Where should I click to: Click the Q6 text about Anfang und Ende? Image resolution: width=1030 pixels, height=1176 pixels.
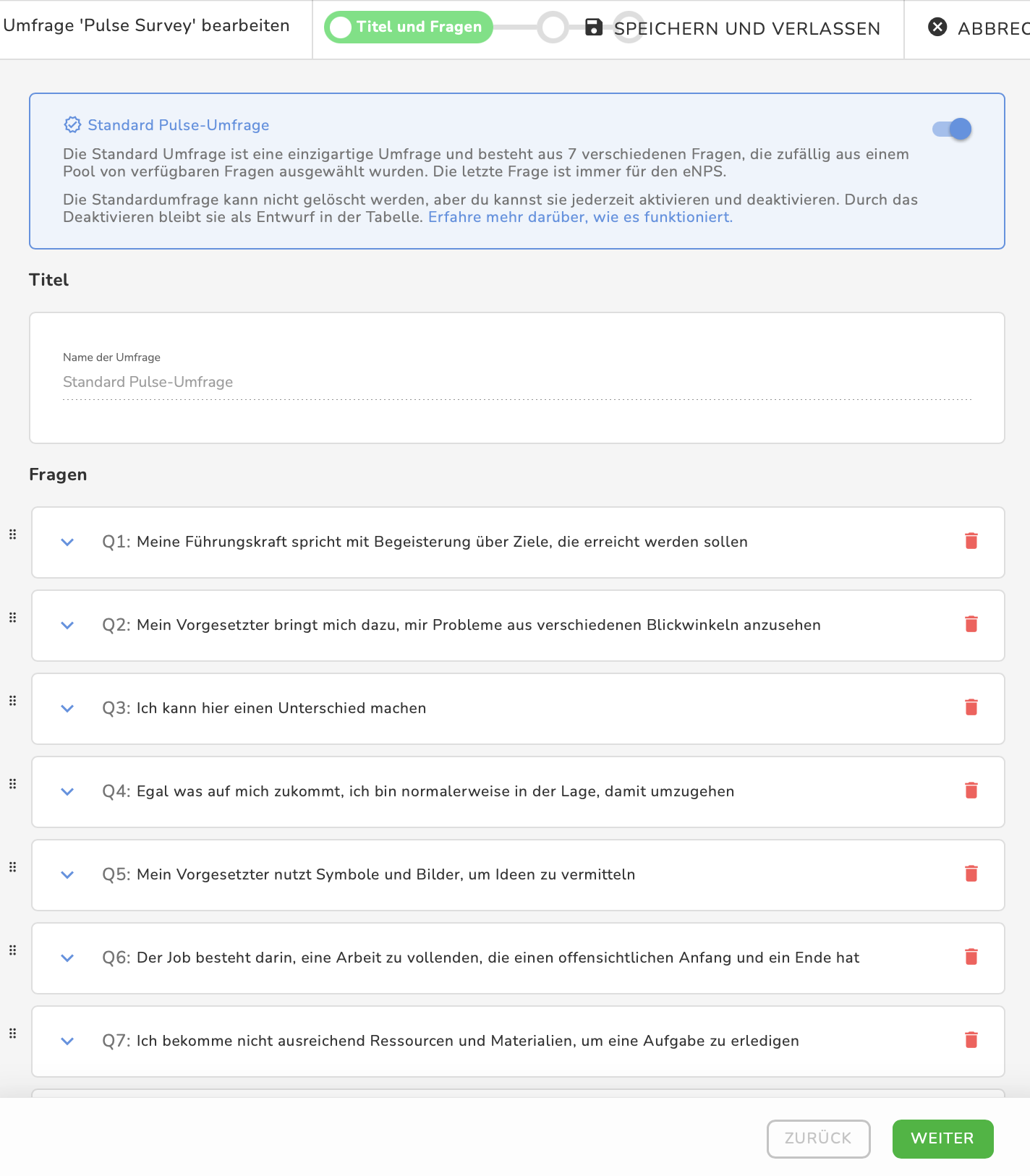point(498,958)
